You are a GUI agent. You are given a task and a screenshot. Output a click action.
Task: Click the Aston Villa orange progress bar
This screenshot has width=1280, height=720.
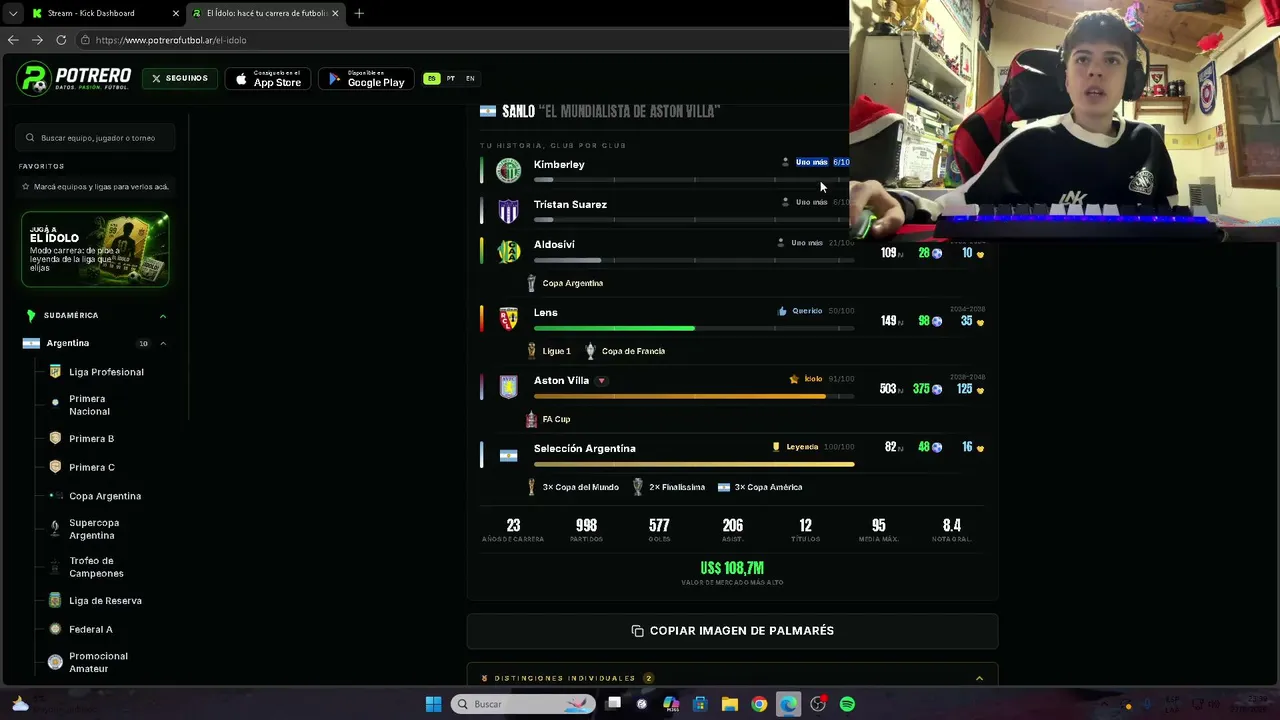tap(680, 396)
